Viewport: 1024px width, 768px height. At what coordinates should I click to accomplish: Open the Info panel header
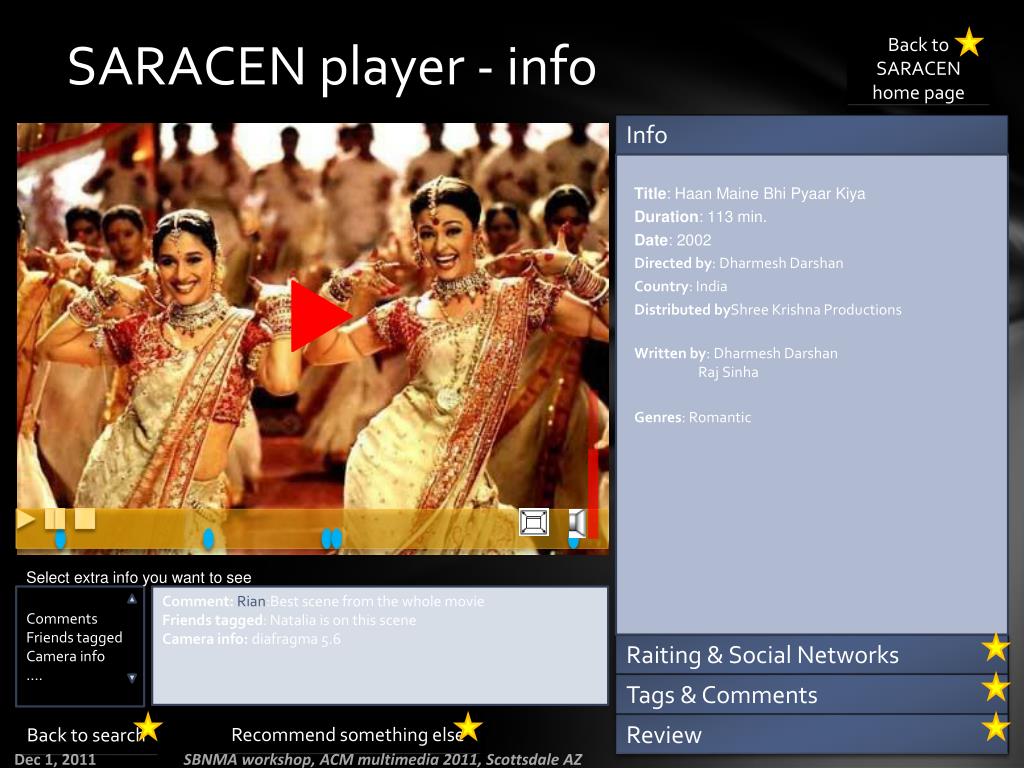(812, 135)
